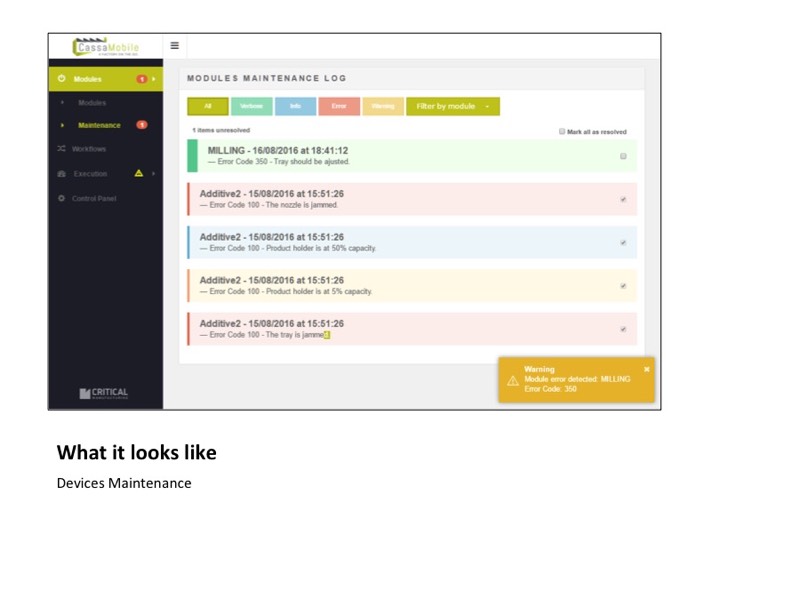Expand the Execution menu arrow
The width and height of the screenshot is (800, 598).
(153, 174)
